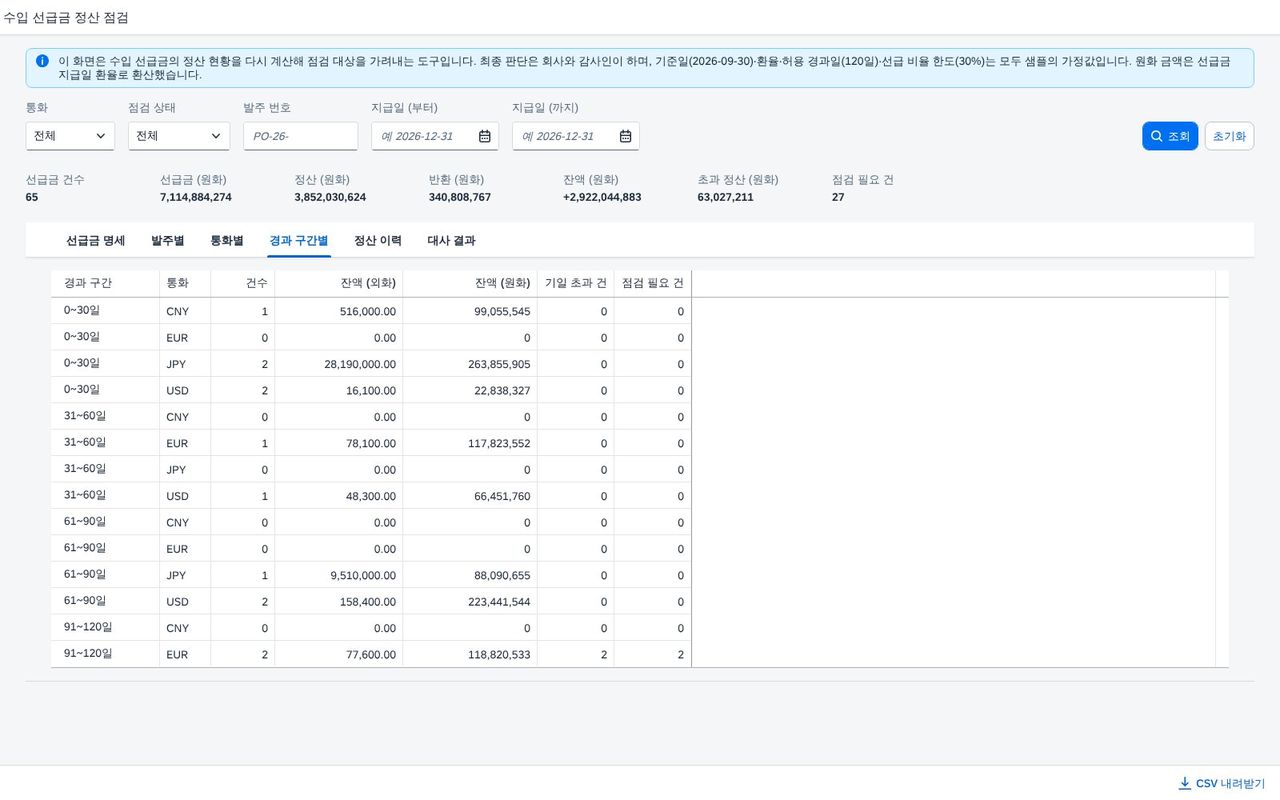Click the 정산 (원화) total 3,852,030,624

click(x=330, y=197)
